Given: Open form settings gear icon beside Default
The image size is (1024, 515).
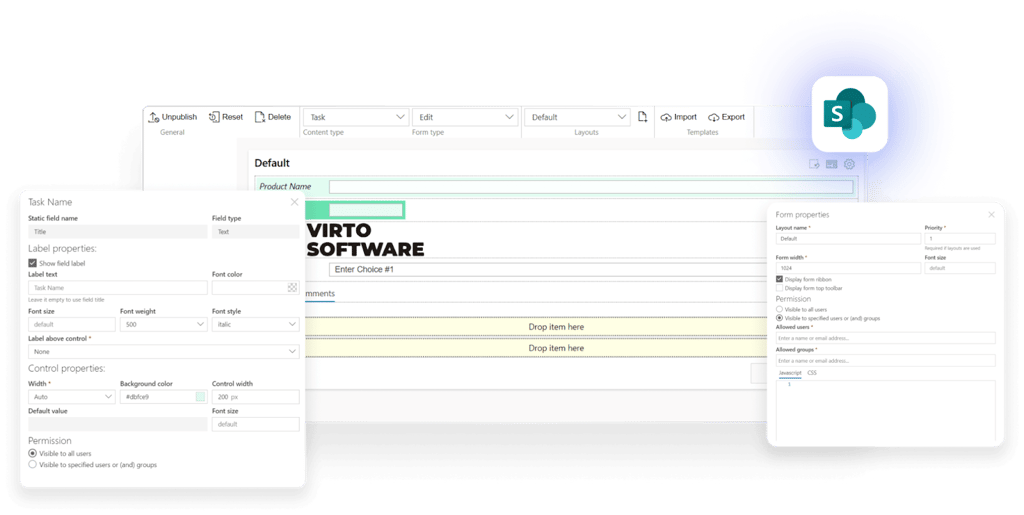Looking at the screenshot, I should point(849,164).
